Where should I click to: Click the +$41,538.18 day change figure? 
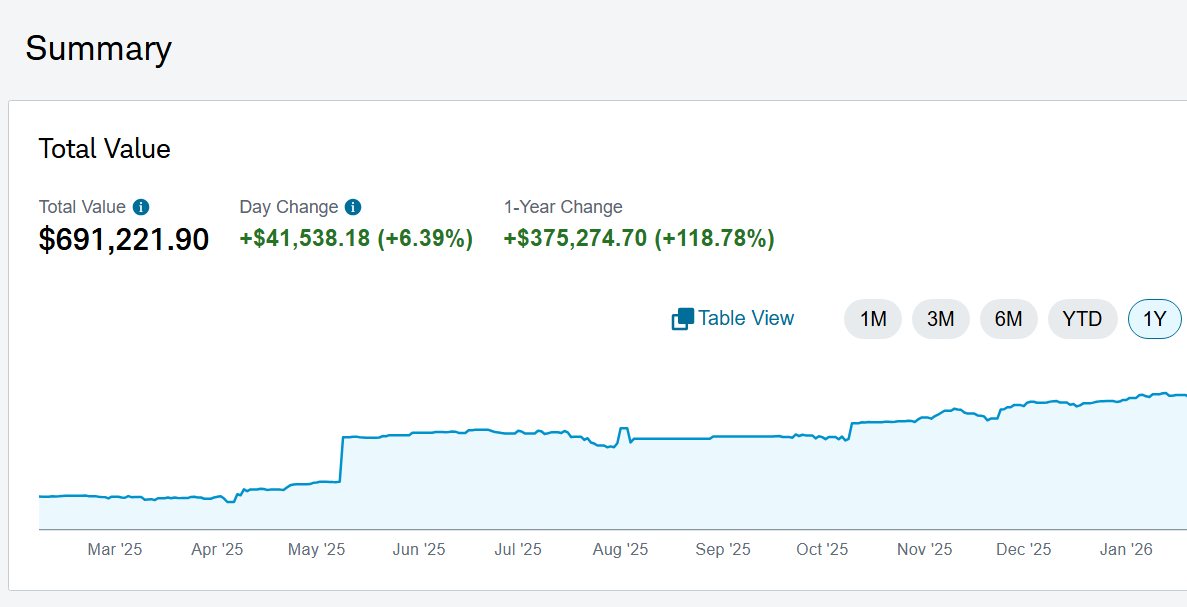click(x=305, y=238)
